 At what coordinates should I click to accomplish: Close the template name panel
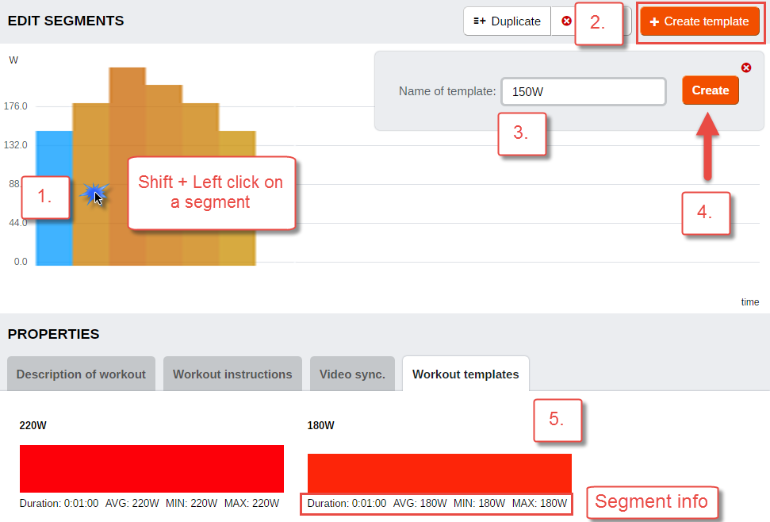[746, 68]
